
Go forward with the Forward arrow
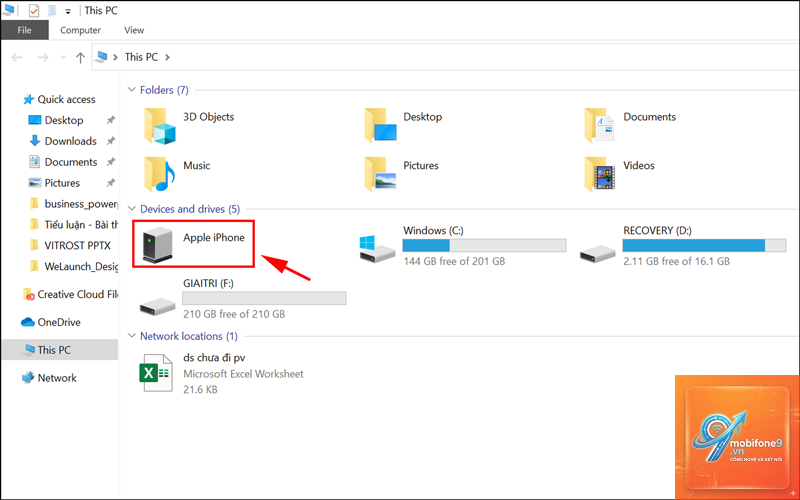pos(43,57)
